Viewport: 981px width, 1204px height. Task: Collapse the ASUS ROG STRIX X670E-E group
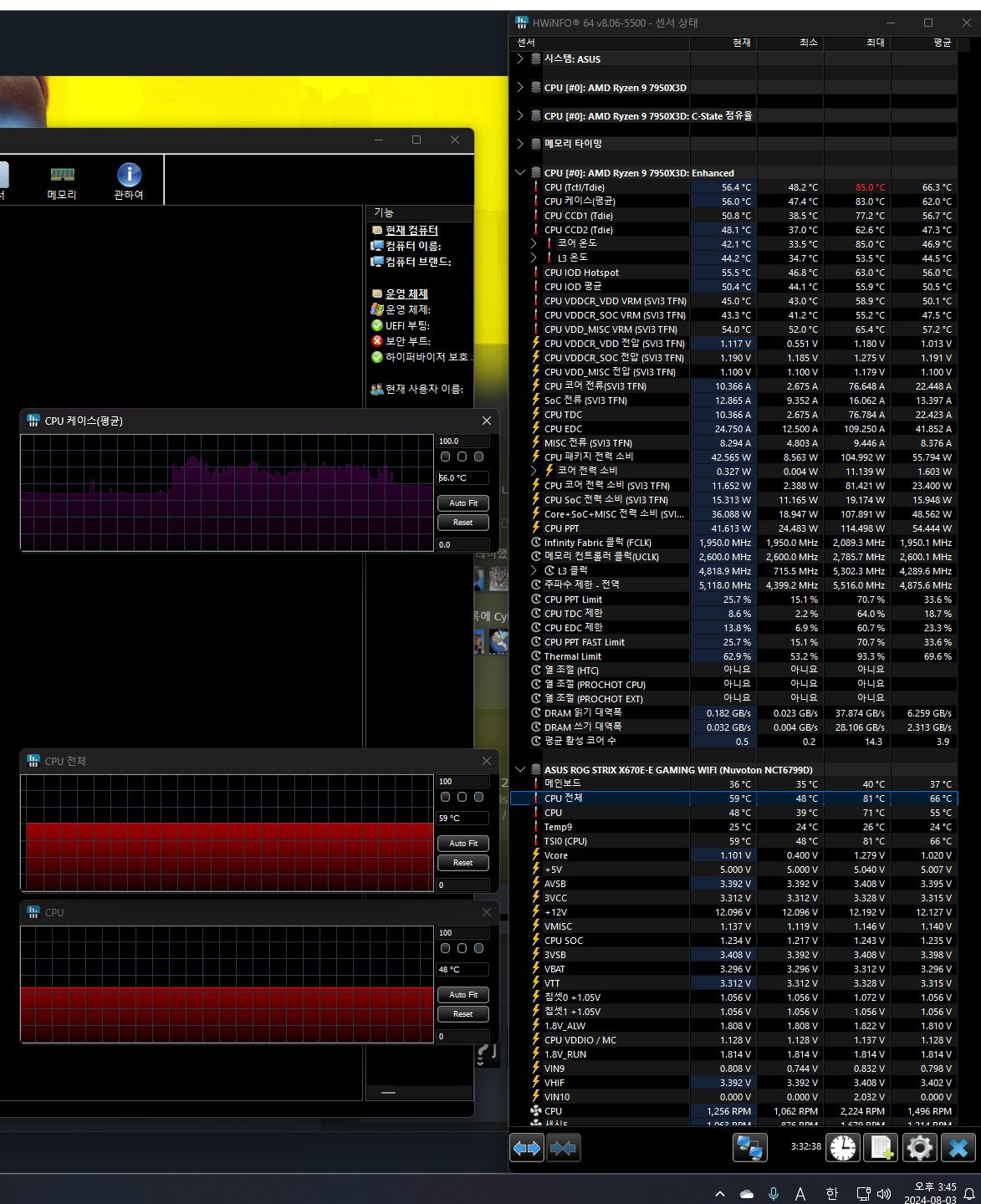point(520,770)
